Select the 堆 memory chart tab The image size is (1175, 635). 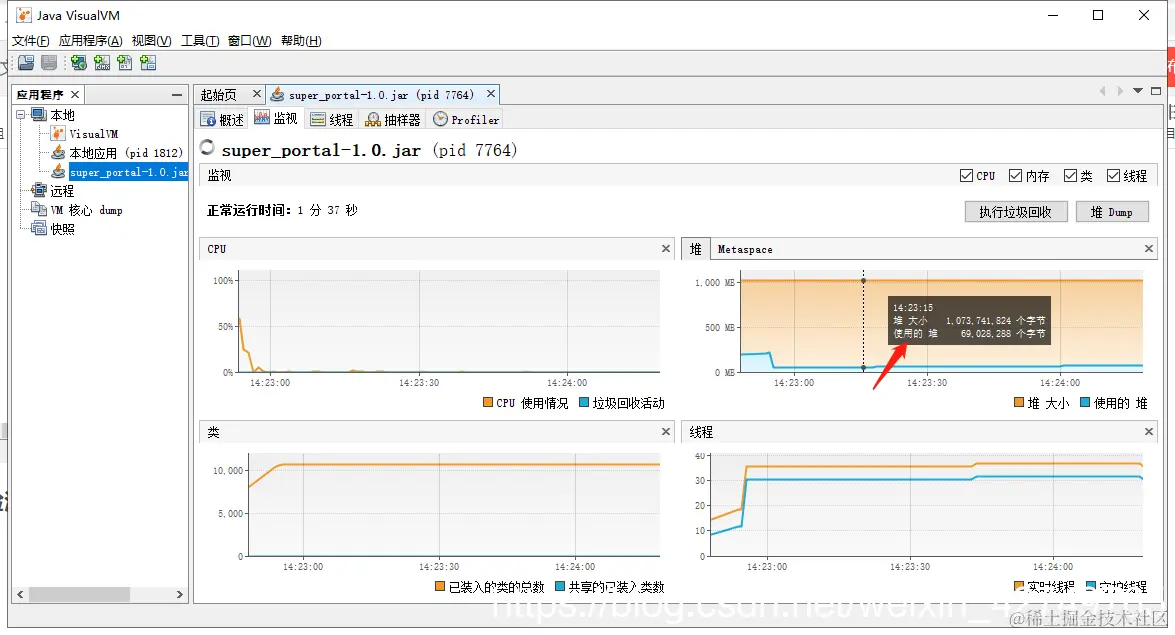695,249
